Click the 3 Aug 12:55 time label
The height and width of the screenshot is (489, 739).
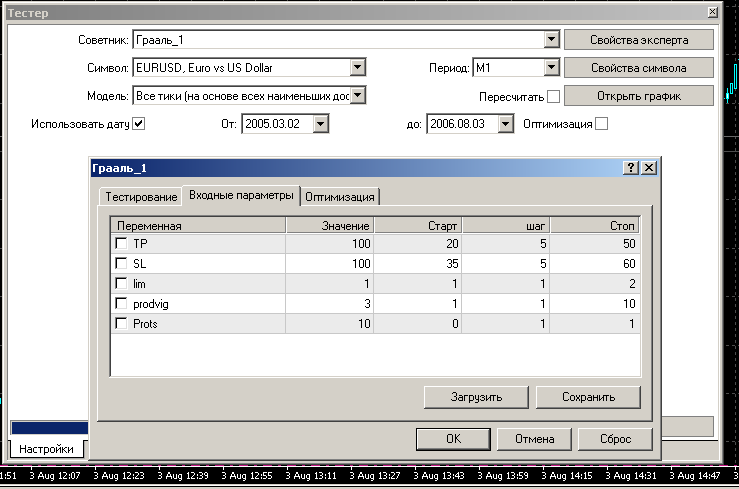246,476
